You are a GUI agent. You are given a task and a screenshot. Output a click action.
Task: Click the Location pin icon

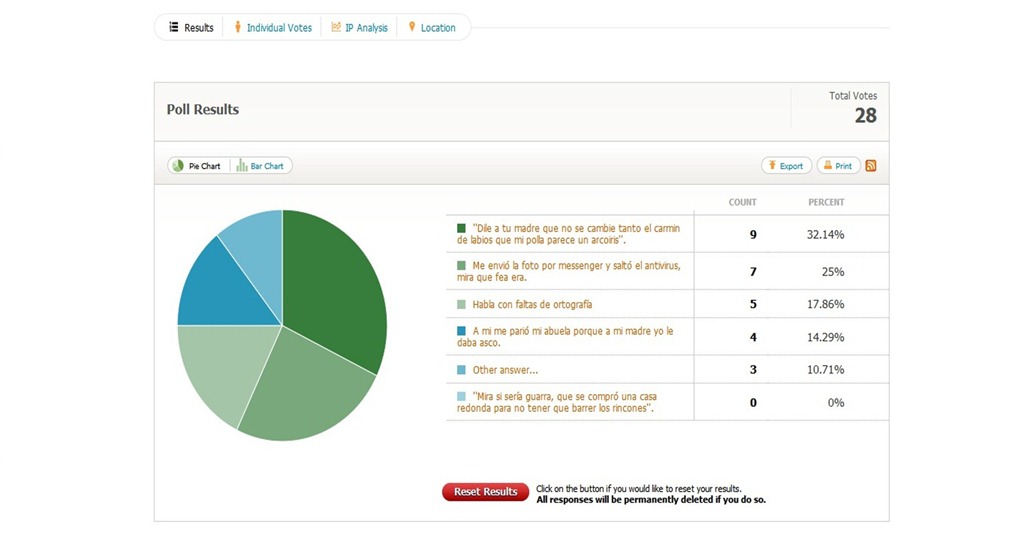point(411,27)
